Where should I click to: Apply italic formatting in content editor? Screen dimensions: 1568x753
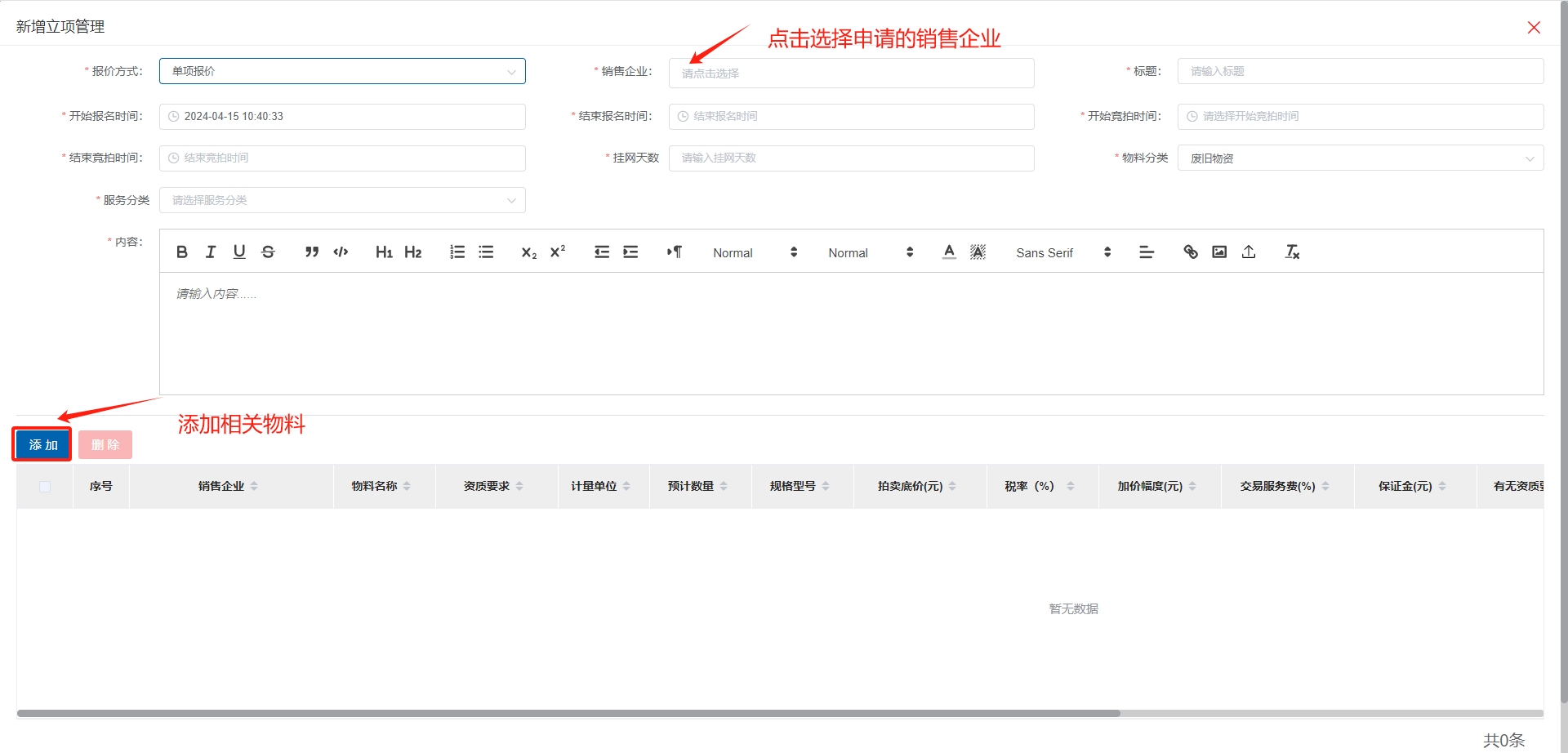[211, 252]
